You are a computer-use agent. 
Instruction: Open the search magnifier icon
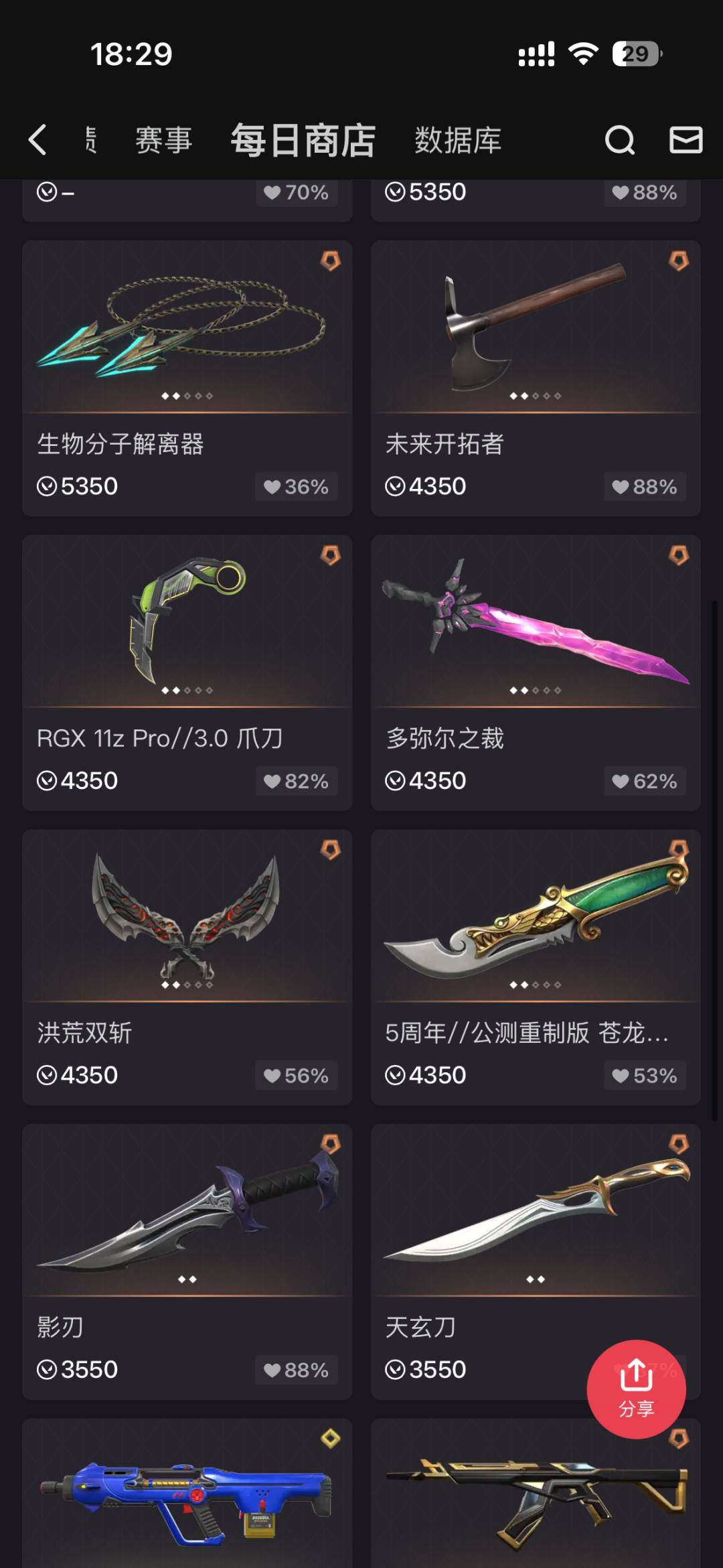click(x=620, y=140)
